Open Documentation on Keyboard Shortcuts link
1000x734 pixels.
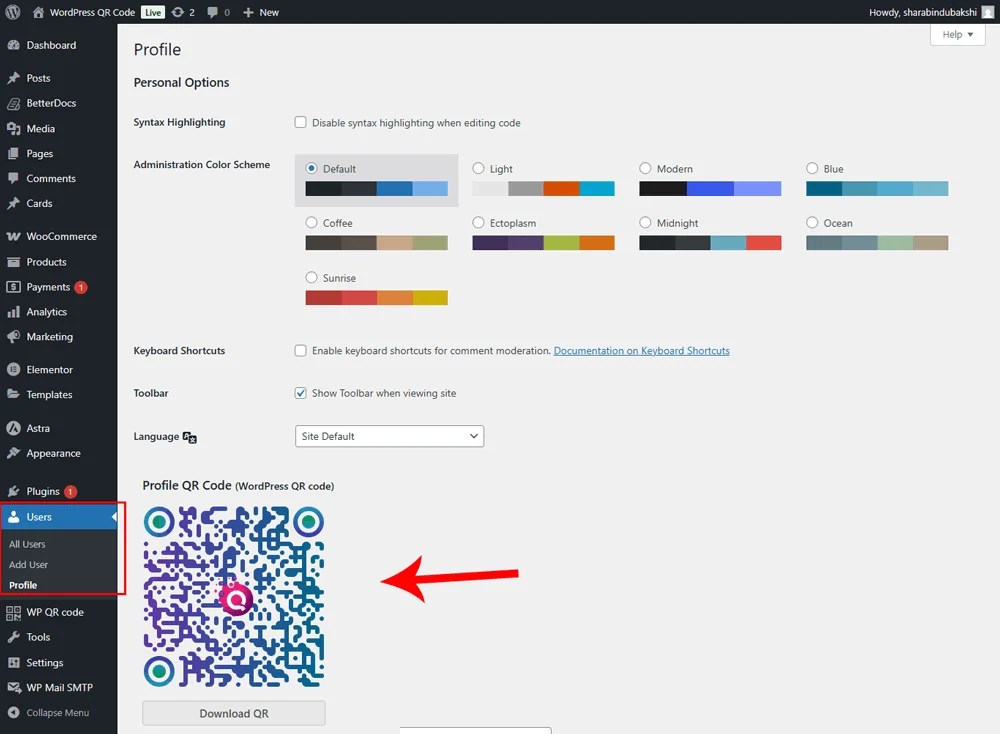[642, 351]
